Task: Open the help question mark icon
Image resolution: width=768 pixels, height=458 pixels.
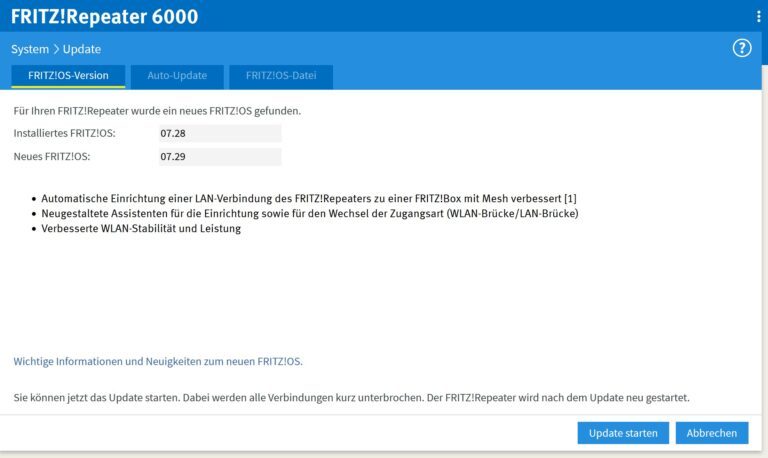Action: (x=742, y=48)
